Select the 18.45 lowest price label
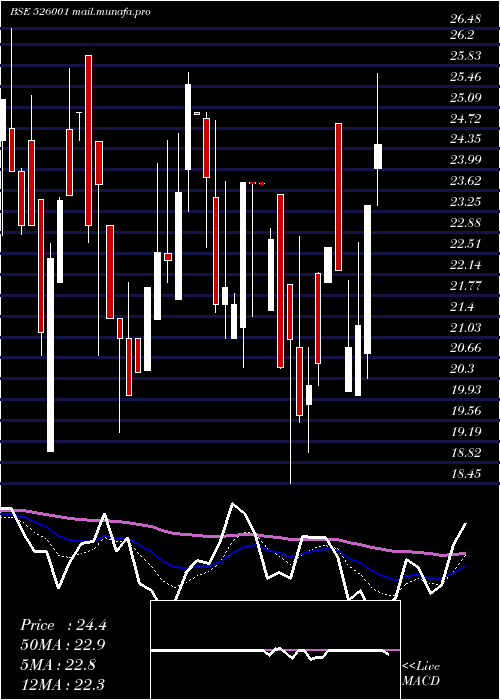This screenshot has width=500, height=700. [x=466, y=474]
